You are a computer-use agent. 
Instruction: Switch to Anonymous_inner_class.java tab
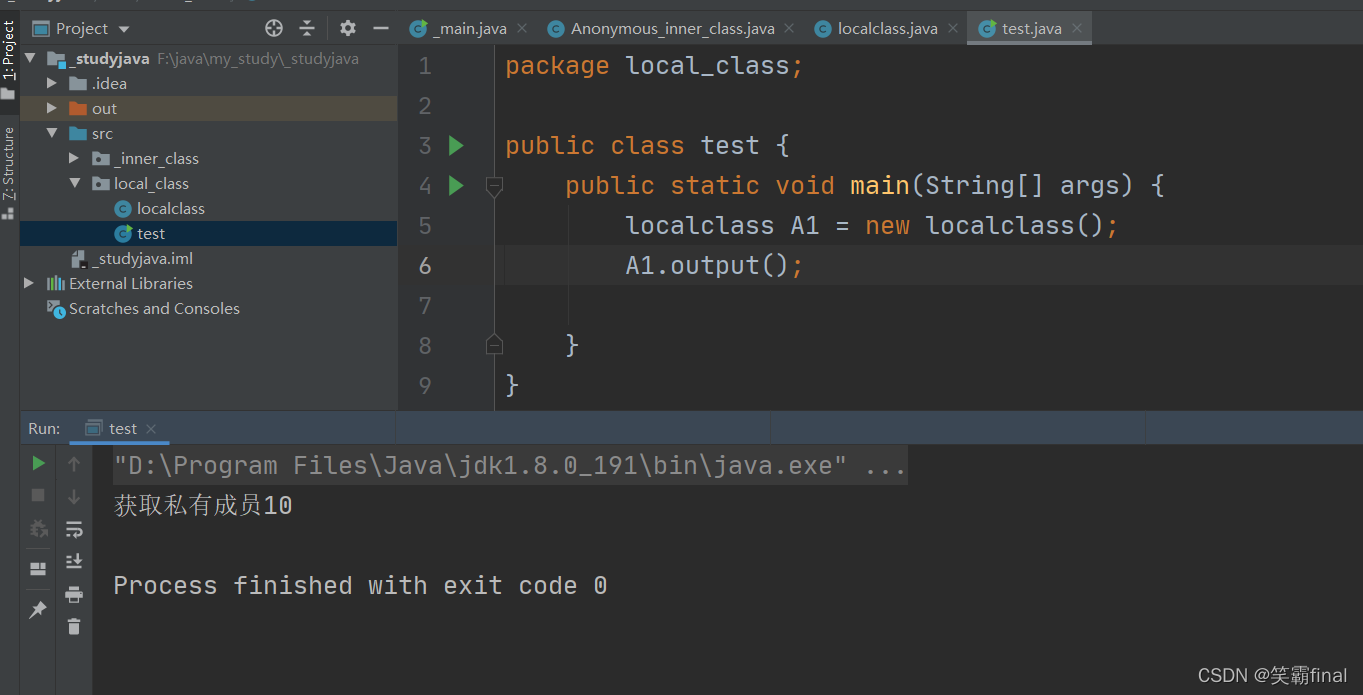(x=673, y=28)
